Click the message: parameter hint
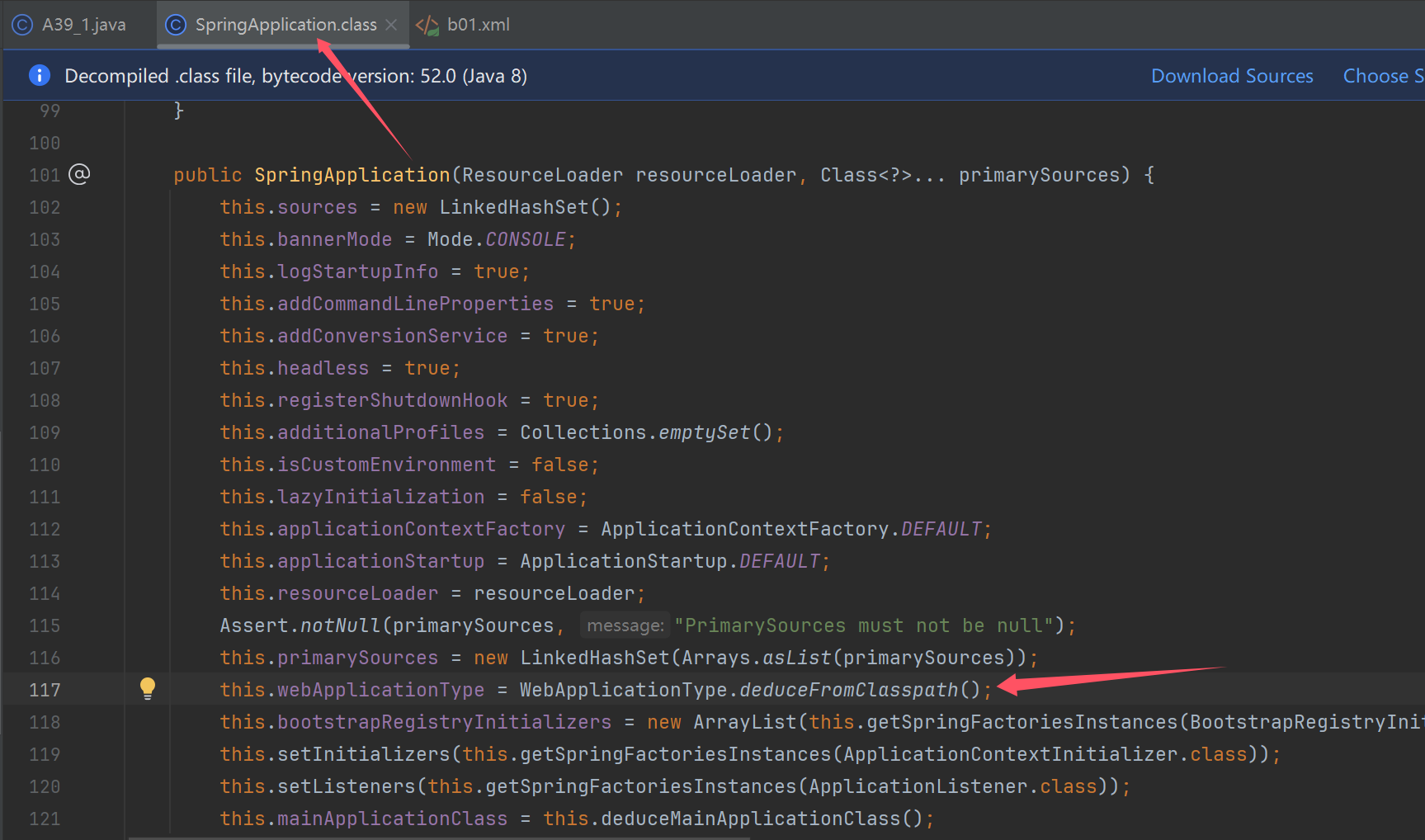This screenshot has width=1425, height=840. pos(625,625)
